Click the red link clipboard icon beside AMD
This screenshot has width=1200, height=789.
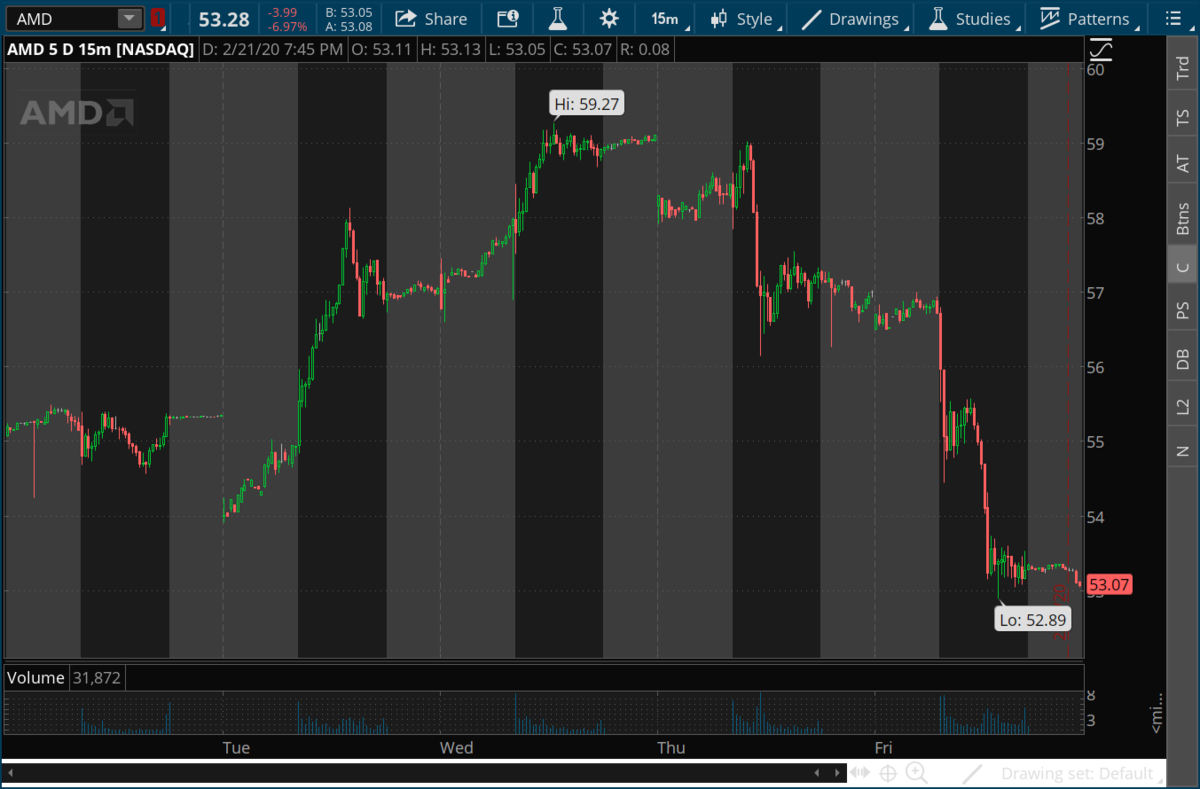158,19
